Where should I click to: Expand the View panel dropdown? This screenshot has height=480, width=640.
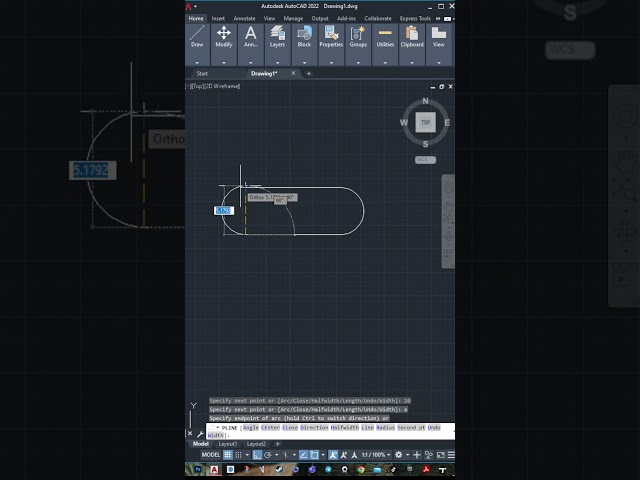coord(439,63)
